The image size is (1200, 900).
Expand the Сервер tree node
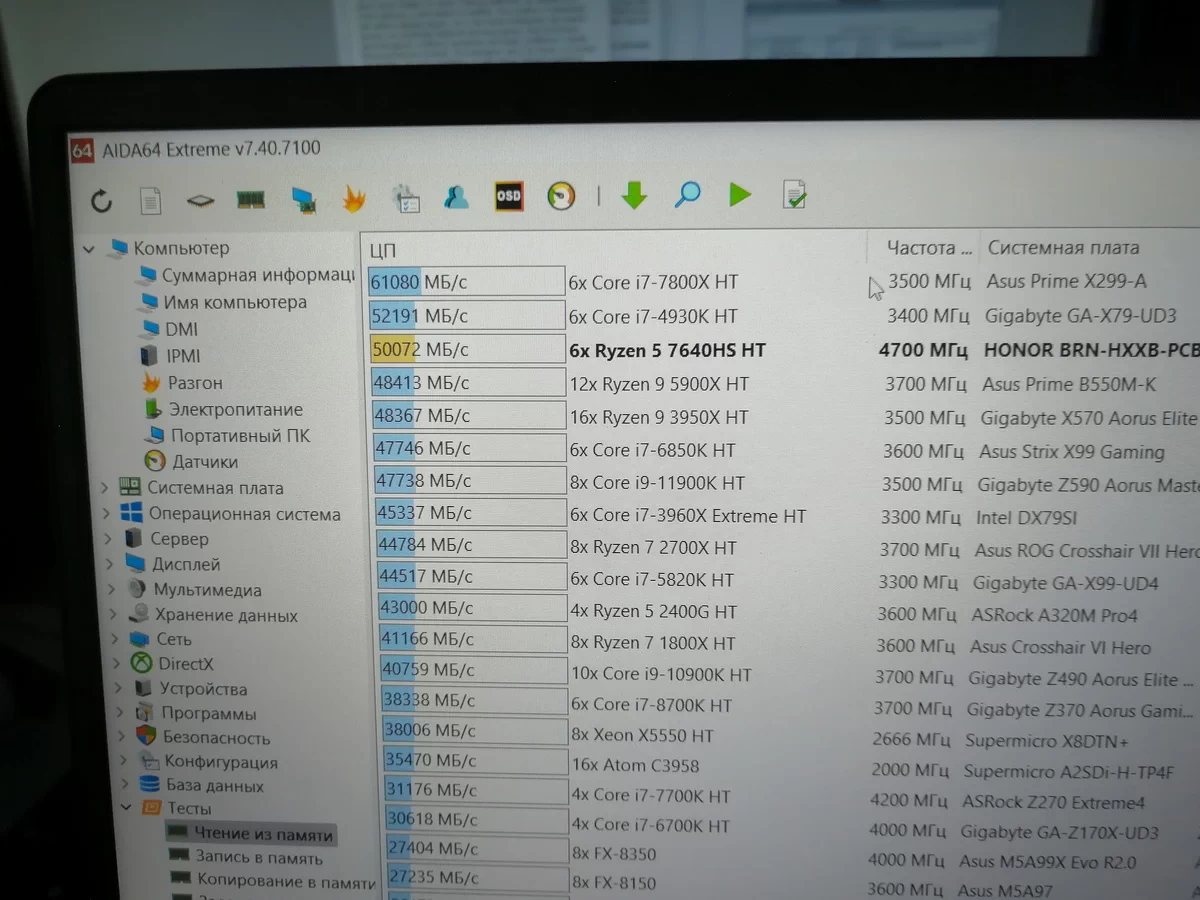click(x=107, y=539)
